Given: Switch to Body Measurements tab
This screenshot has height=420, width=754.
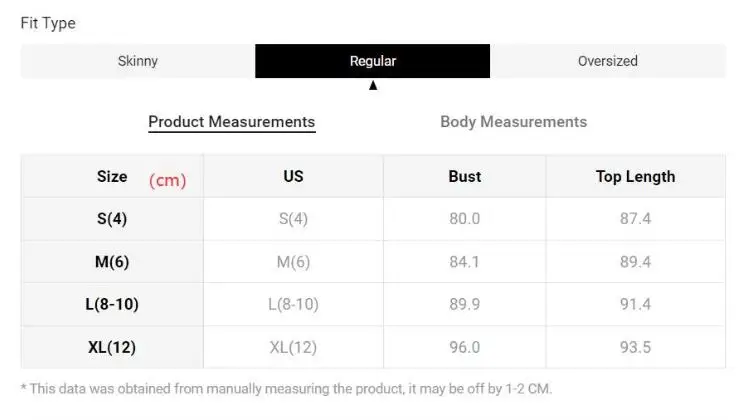Looking at the screenshot, I should [x=513, y=122].
